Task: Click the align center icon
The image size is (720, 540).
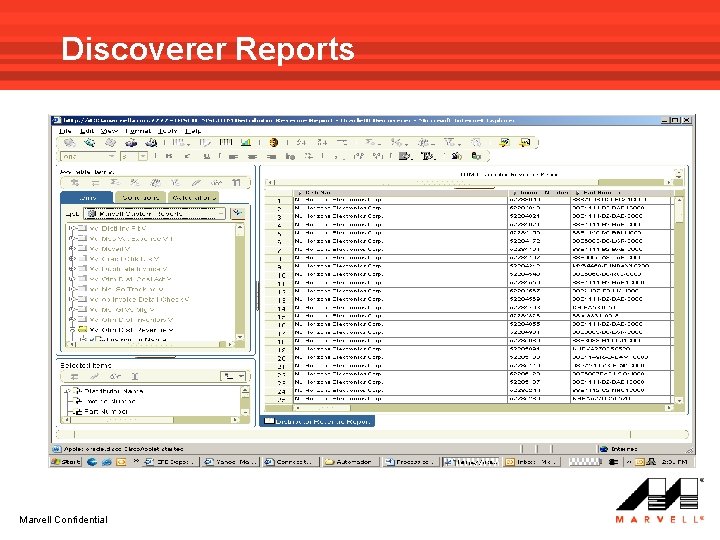Action: (252, 157)
